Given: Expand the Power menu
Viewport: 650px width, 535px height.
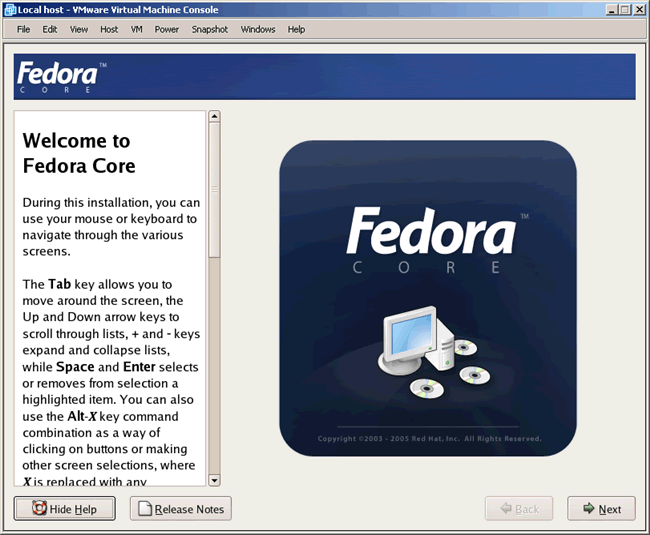Looking at the screenshot, I should click(x=167, y=29).
